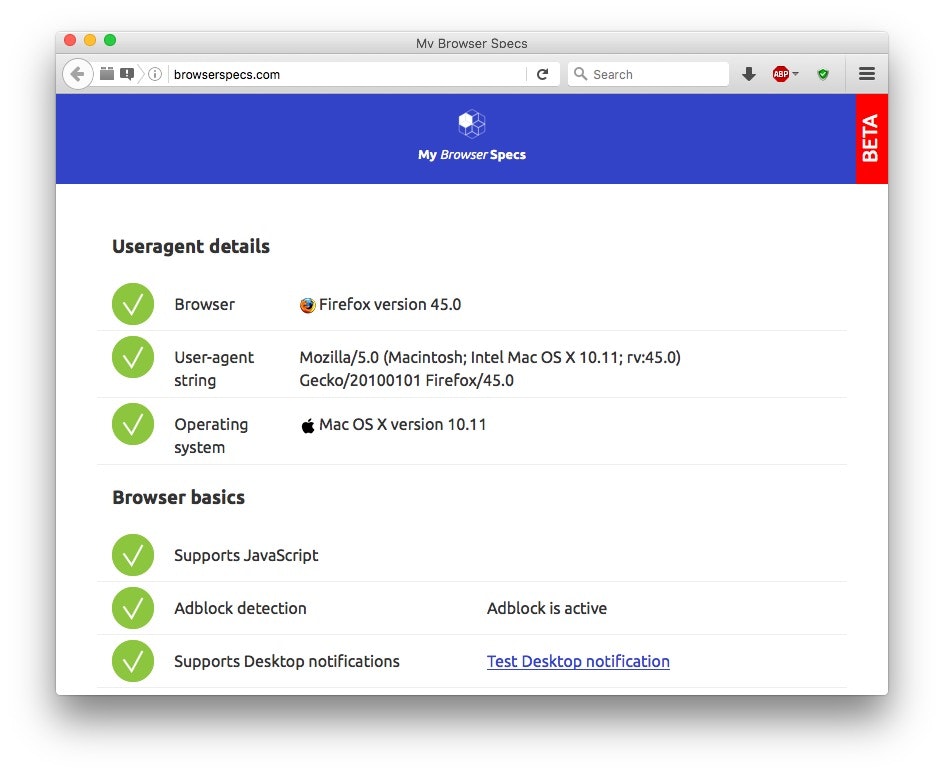Click the green shield extension icon
The width and height of the screenshot is (944, 775).
point(823,73)
